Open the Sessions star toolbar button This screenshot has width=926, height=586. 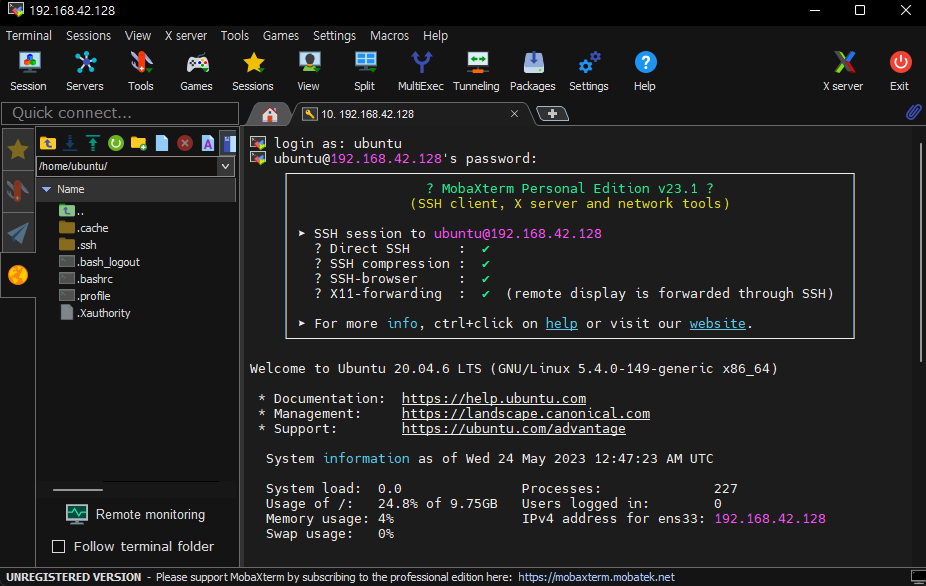pyautogui.click(x=253, y=71)
